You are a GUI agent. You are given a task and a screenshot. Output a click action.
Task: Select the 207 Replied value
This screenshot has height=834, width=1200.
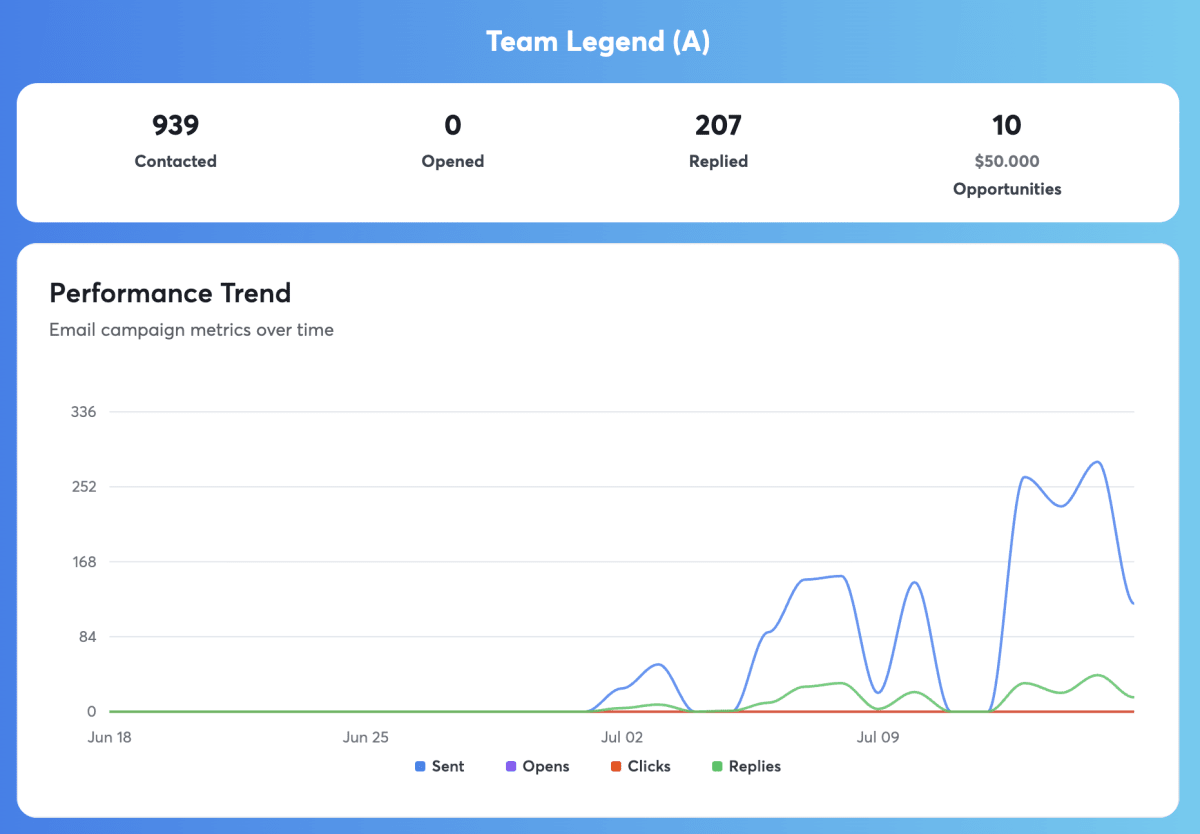[x=718, y=125]
